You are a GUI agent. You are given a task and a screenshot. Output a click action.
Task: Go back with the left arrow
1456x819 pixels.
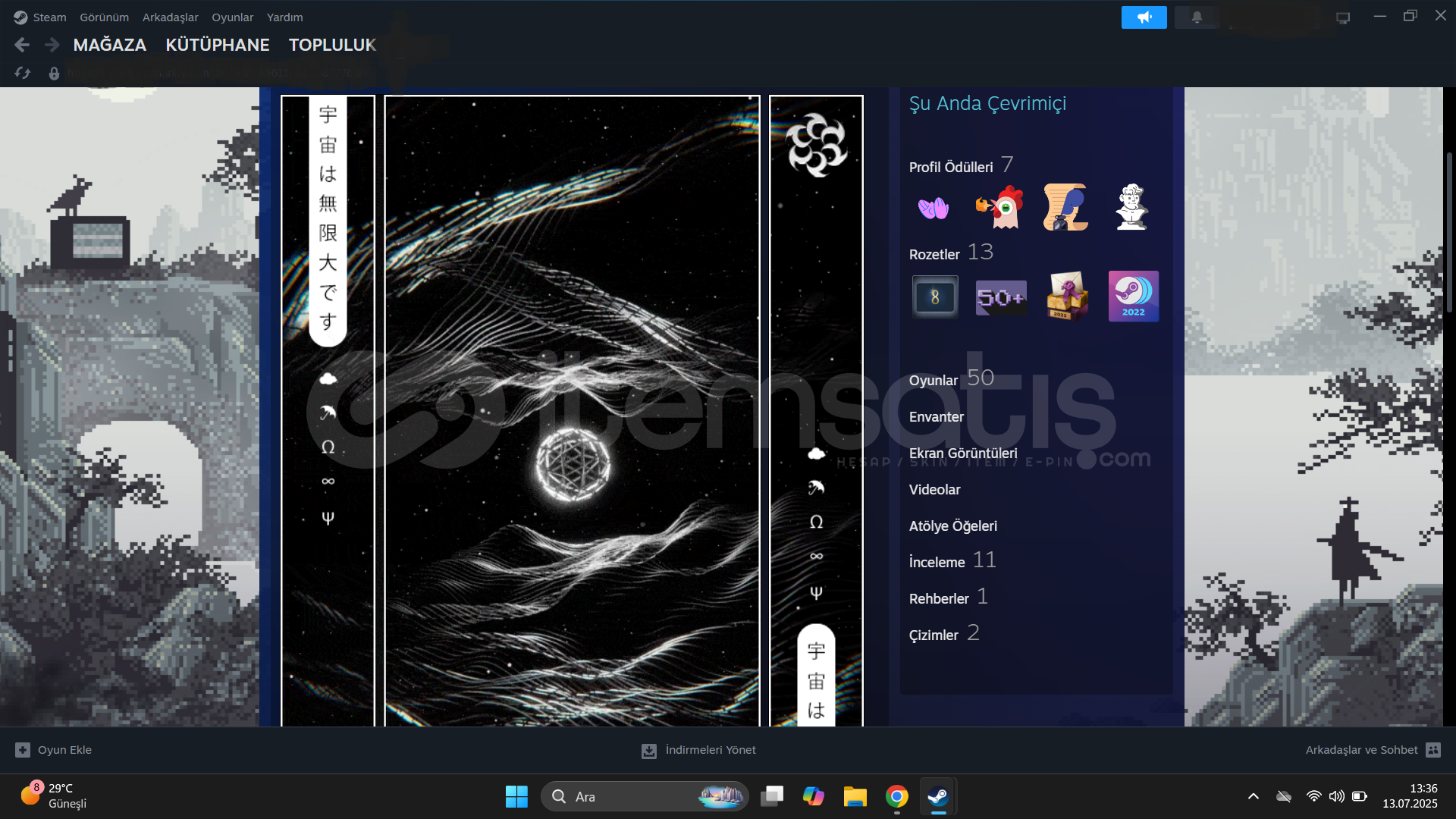pos(22,45)
